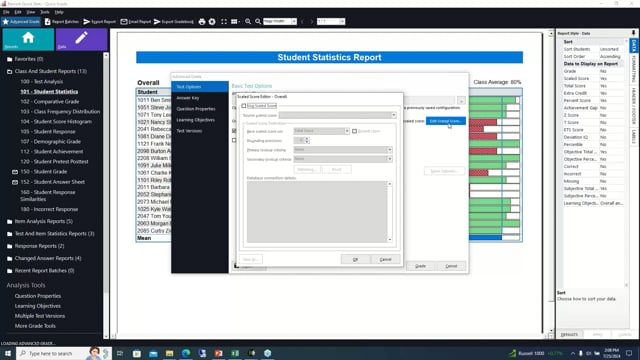Switch to the LABELS vertical tab
Viewport: 640px width, 360px height.
pyautogui.click(x=634, y=137)
